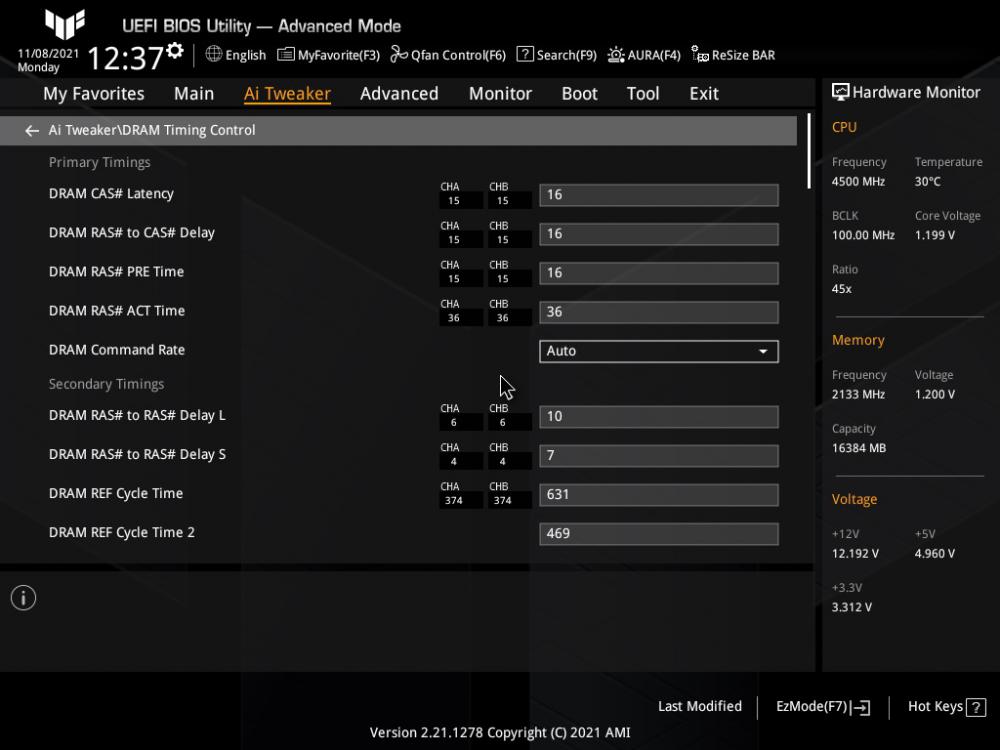1000x750 pixels.
Task: Focus the DRAM RAS# PRE Time field
Action: click(659, 273)
